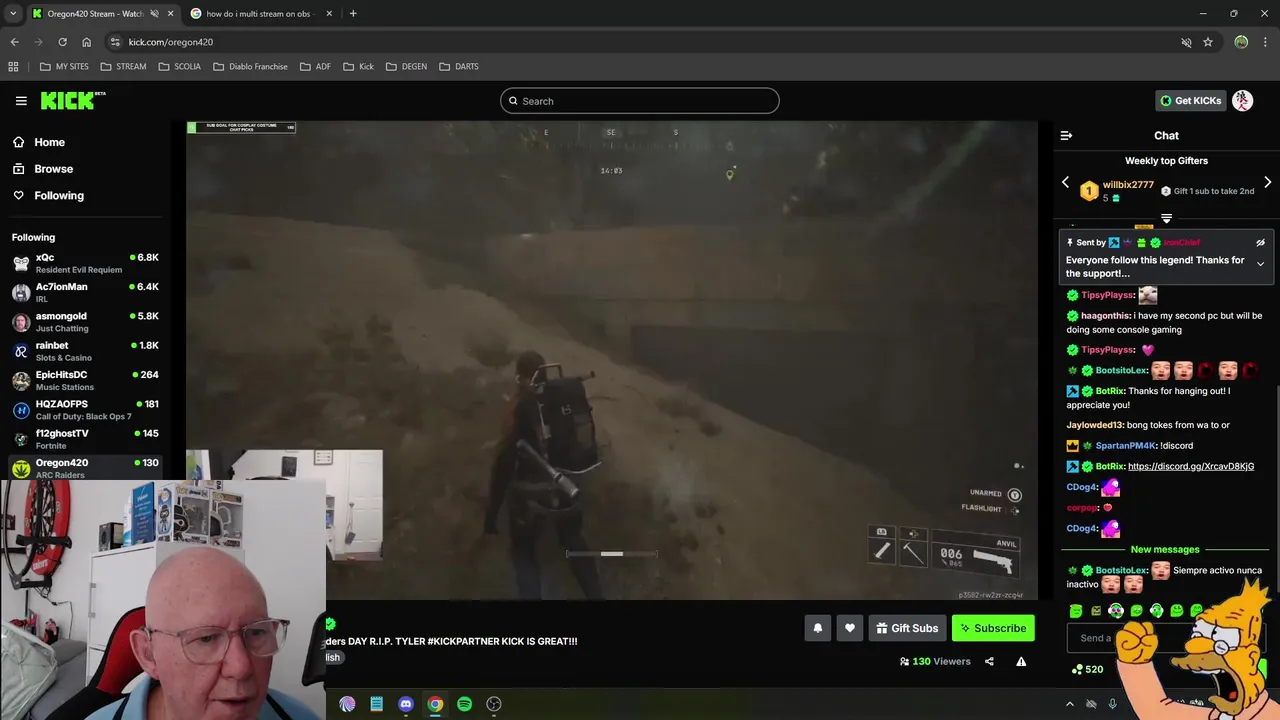Click the browser address bar
1280x720 pixels.
pyautogui.click(x=640, y=42)
